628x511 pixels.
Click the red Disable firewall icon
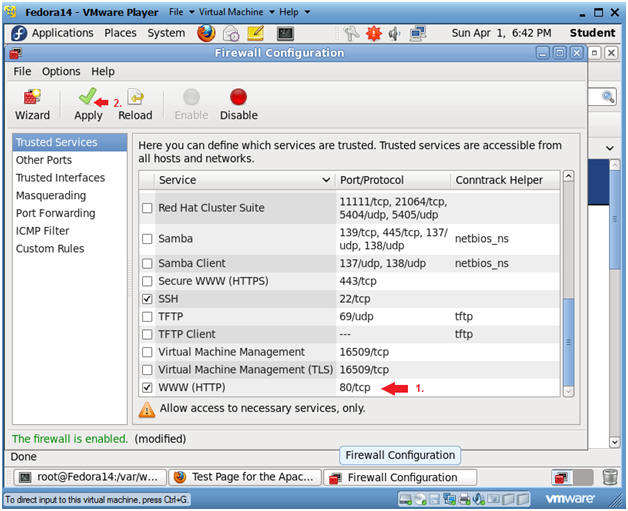tap(238, 104)
